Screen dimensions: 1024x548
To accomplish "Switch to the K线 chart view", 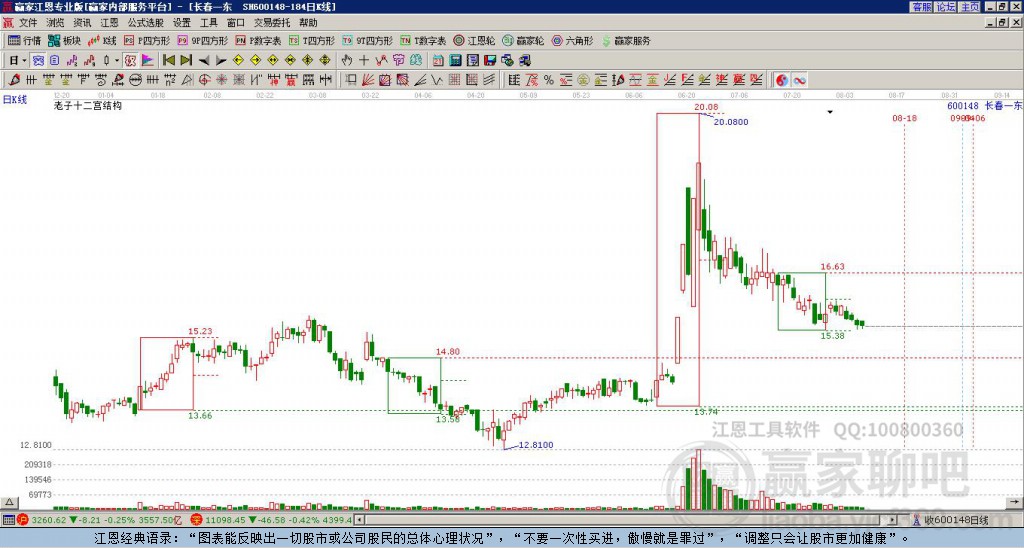I will 102,40.
